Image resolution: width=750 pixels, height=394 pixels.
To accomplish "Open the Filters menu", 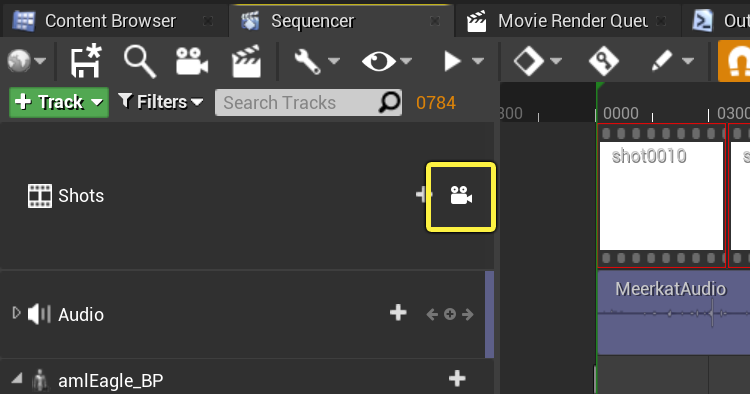I will [x=161, y=102].
